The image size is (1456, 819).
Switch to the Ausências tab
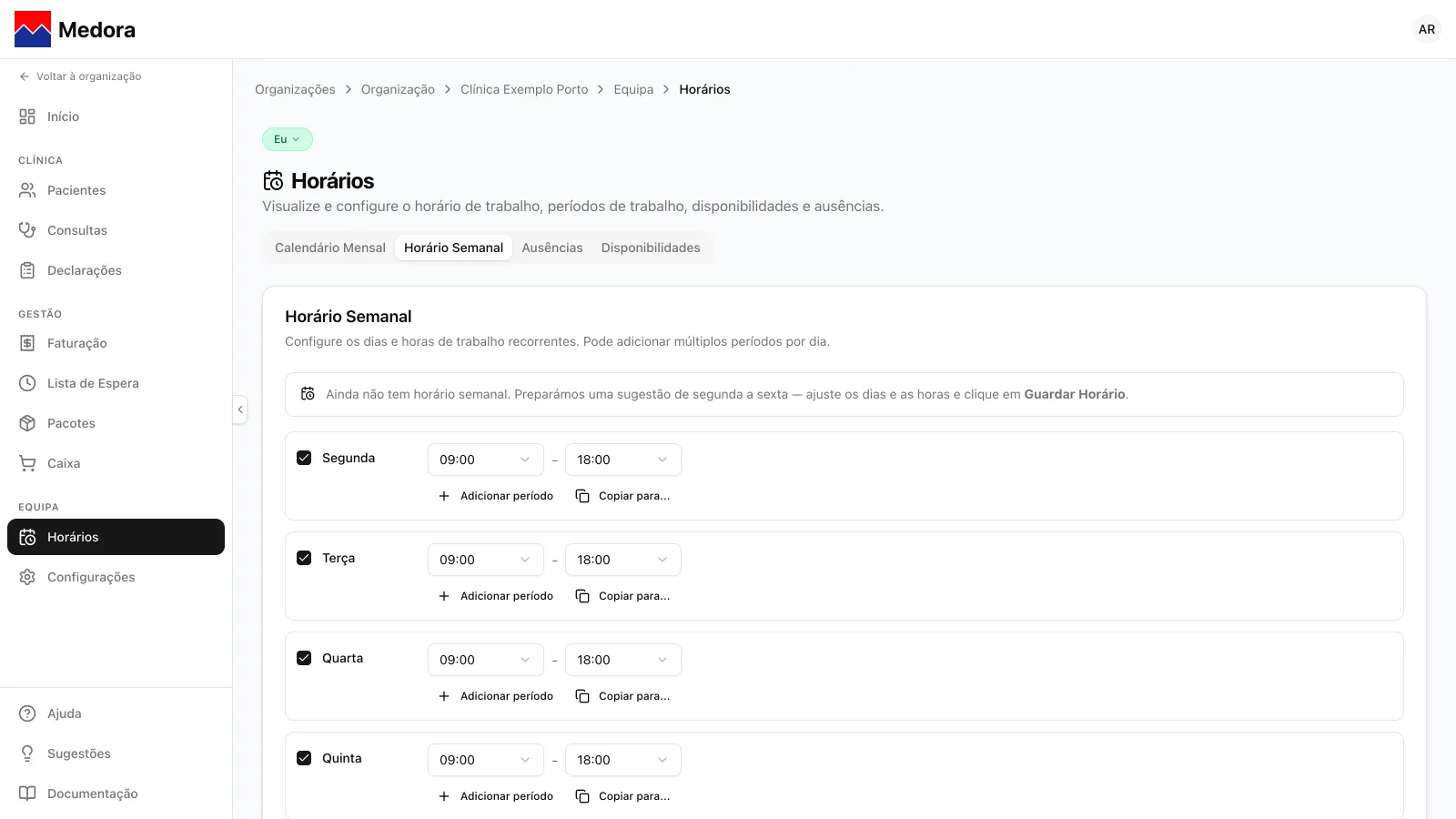click(x=552, y=248)
